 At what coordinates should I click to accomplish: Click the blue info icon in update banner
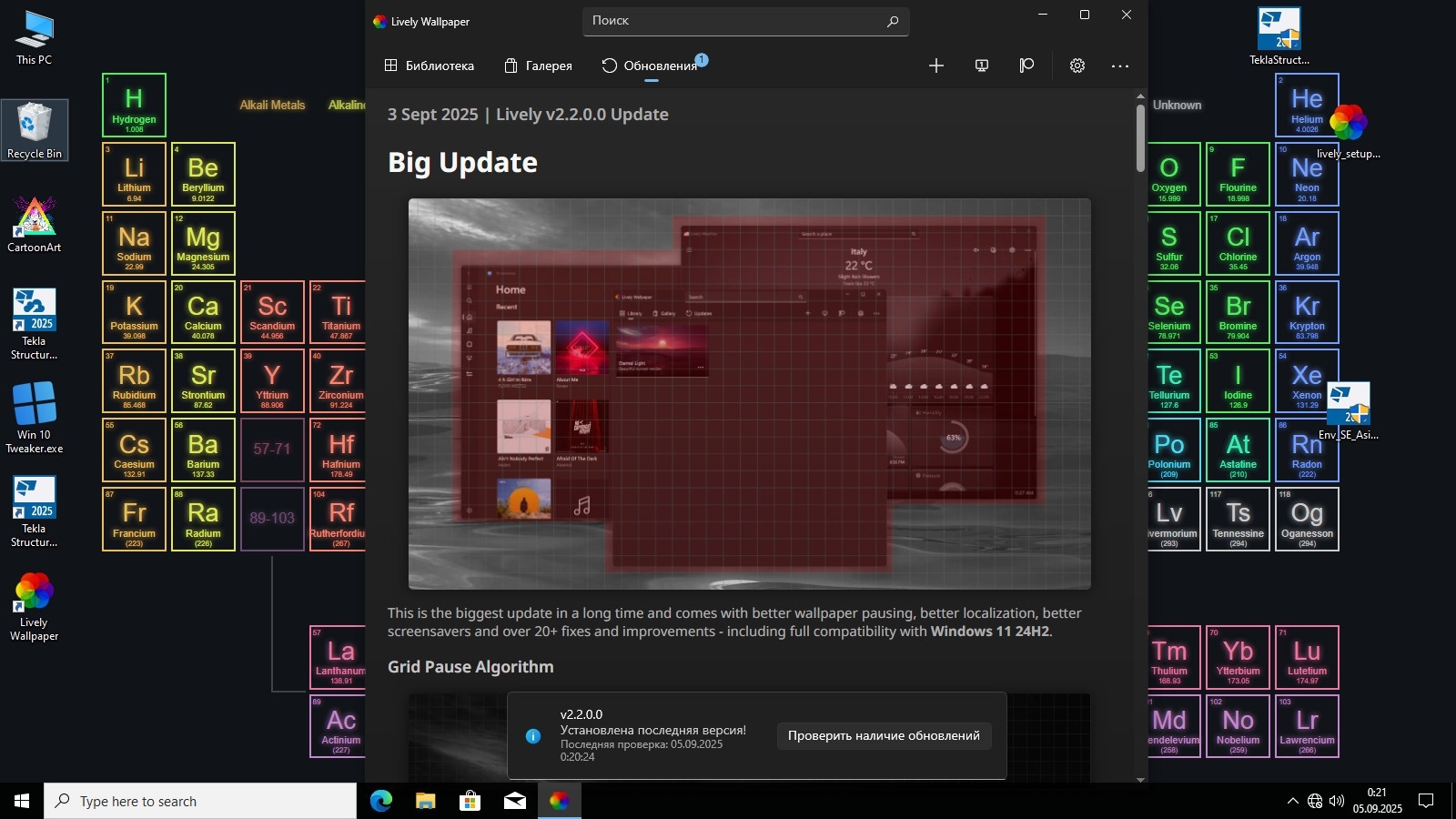[533, 735]
